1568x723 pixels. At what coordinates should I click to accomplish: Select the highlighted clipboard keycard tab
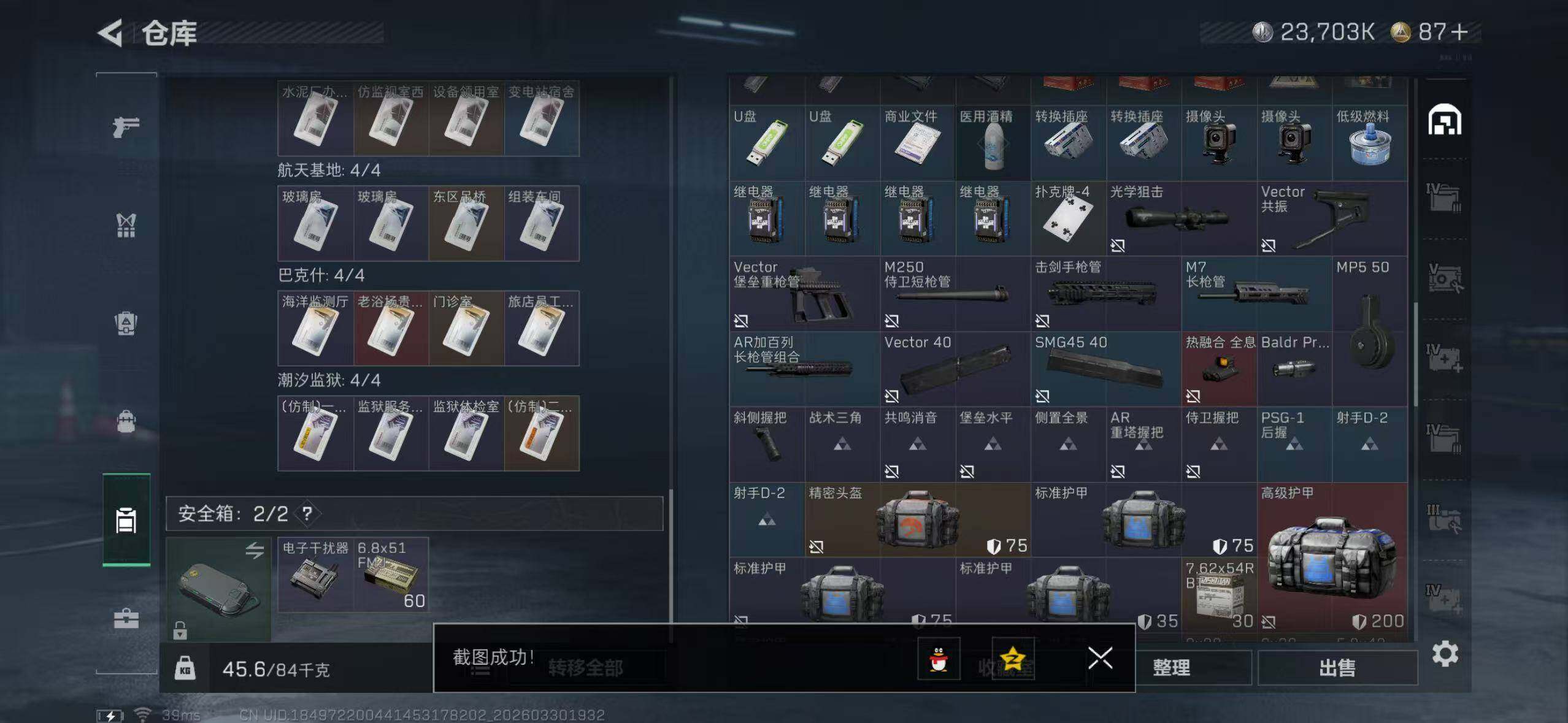(x=126, y=520)
